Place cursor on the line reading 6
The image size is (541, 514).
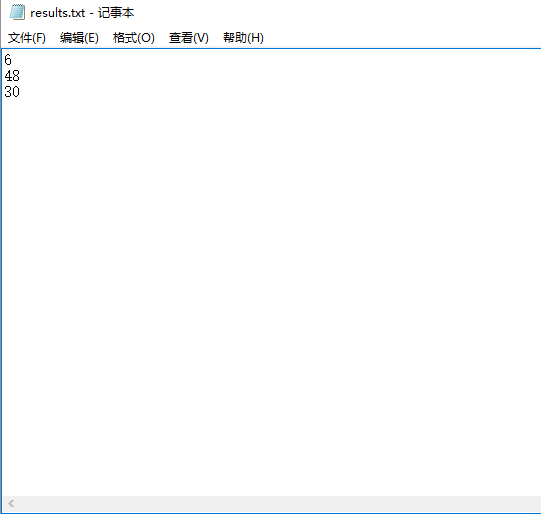coord(8,60)
